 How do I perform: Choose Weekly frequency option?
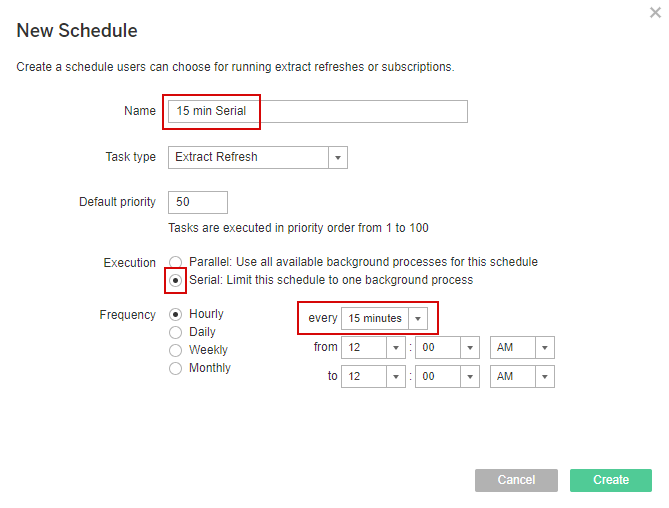175,350
